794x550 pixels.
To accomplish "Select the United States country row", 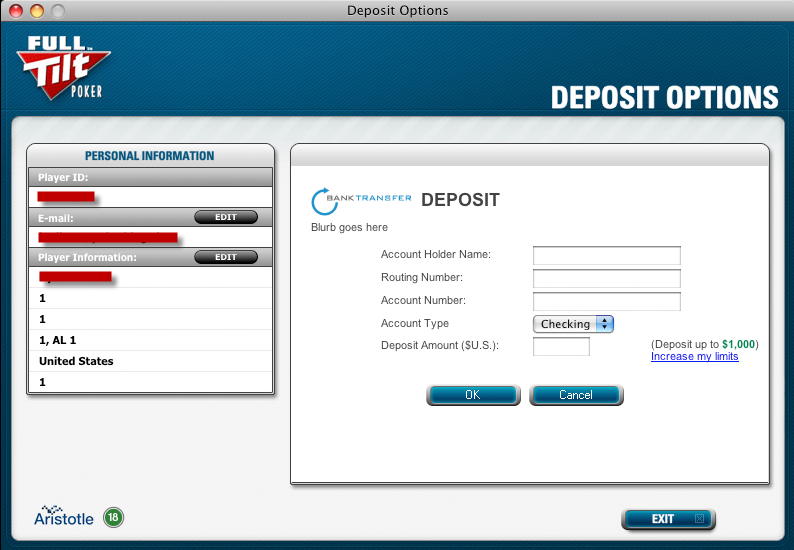I will coord(150,361).
